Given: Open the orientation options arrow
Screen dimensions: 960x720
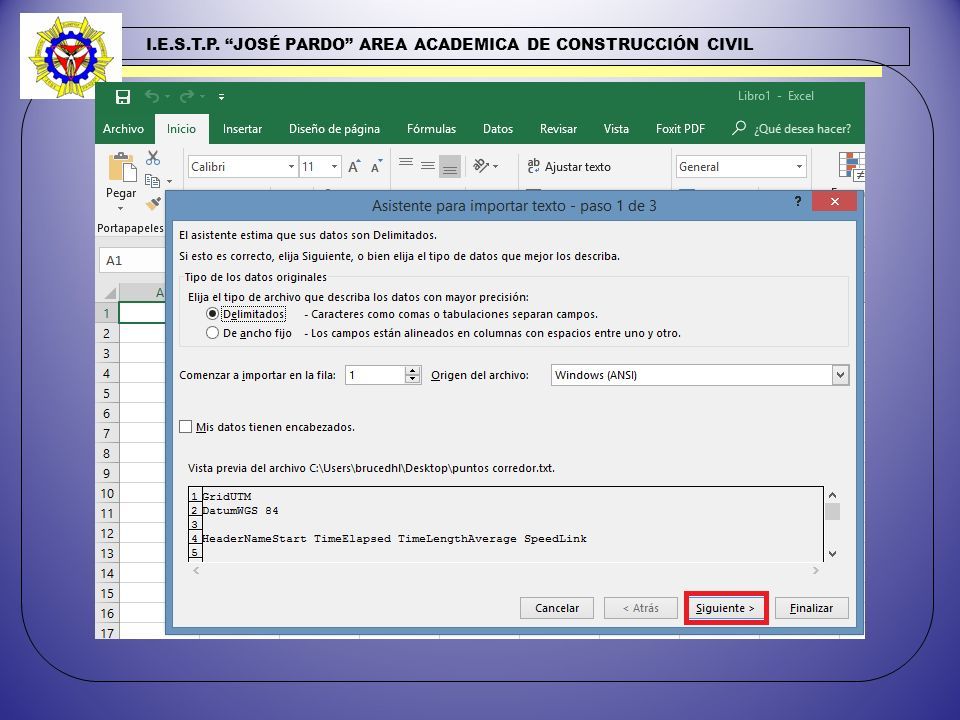Looking at the screenshot, I should click(495, 167).
